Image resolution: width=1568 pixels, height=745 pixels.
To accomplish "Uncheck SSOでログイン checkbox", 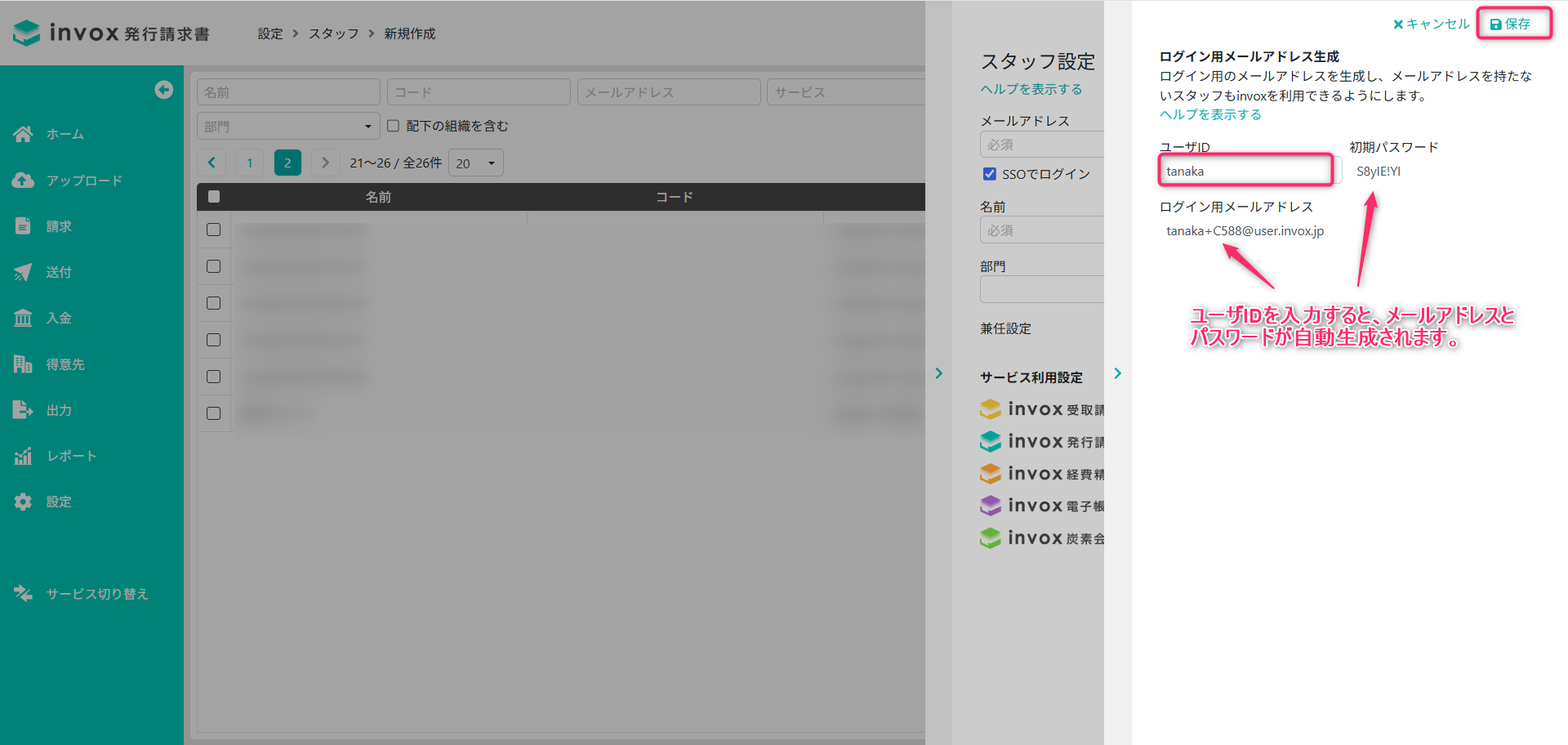I will [x=990, y=174].
